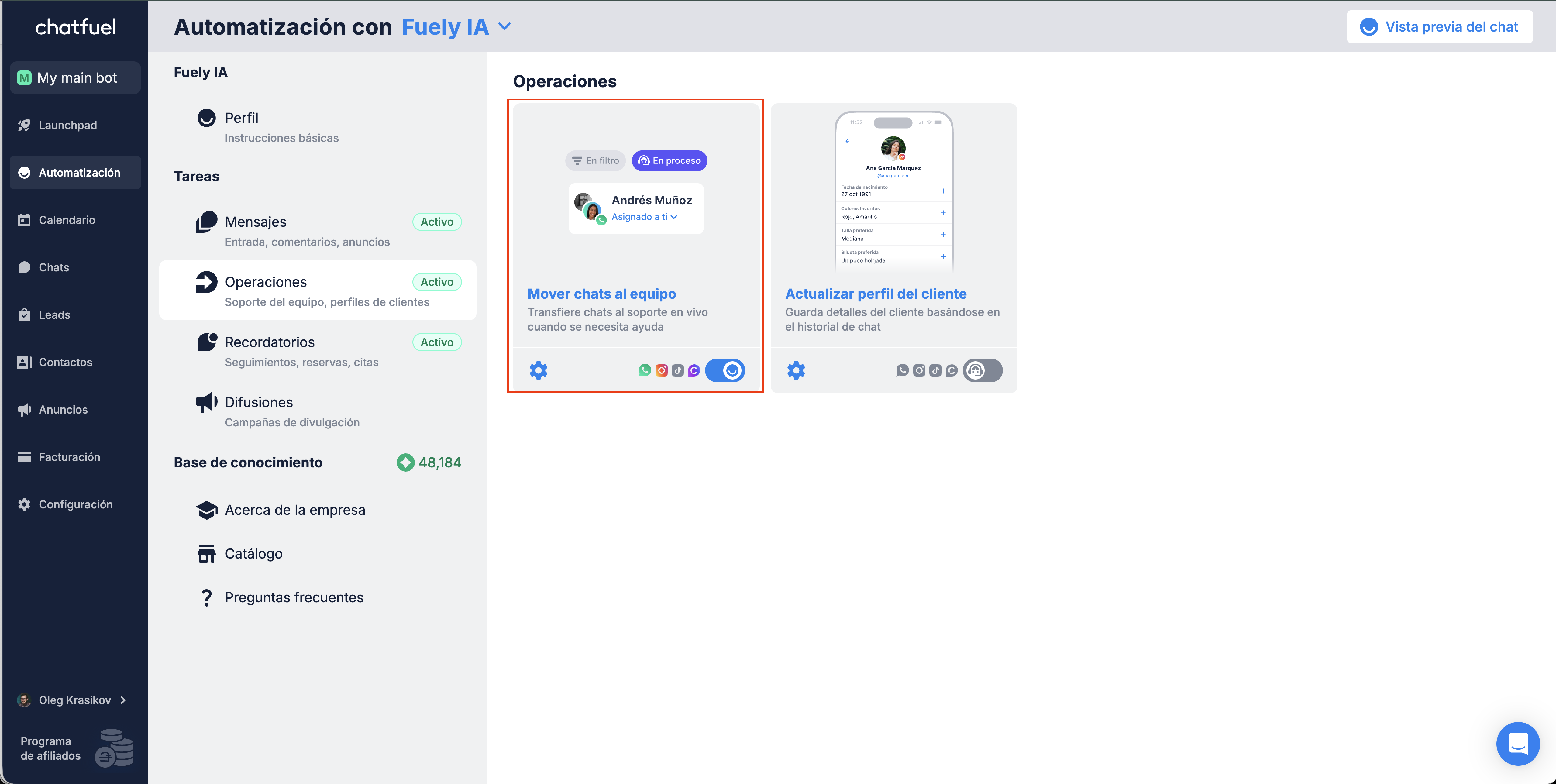This screenshot has height=784, width=1556.
Task: Open the Intercom chat bubble
Action: [x=1517, y=744]
